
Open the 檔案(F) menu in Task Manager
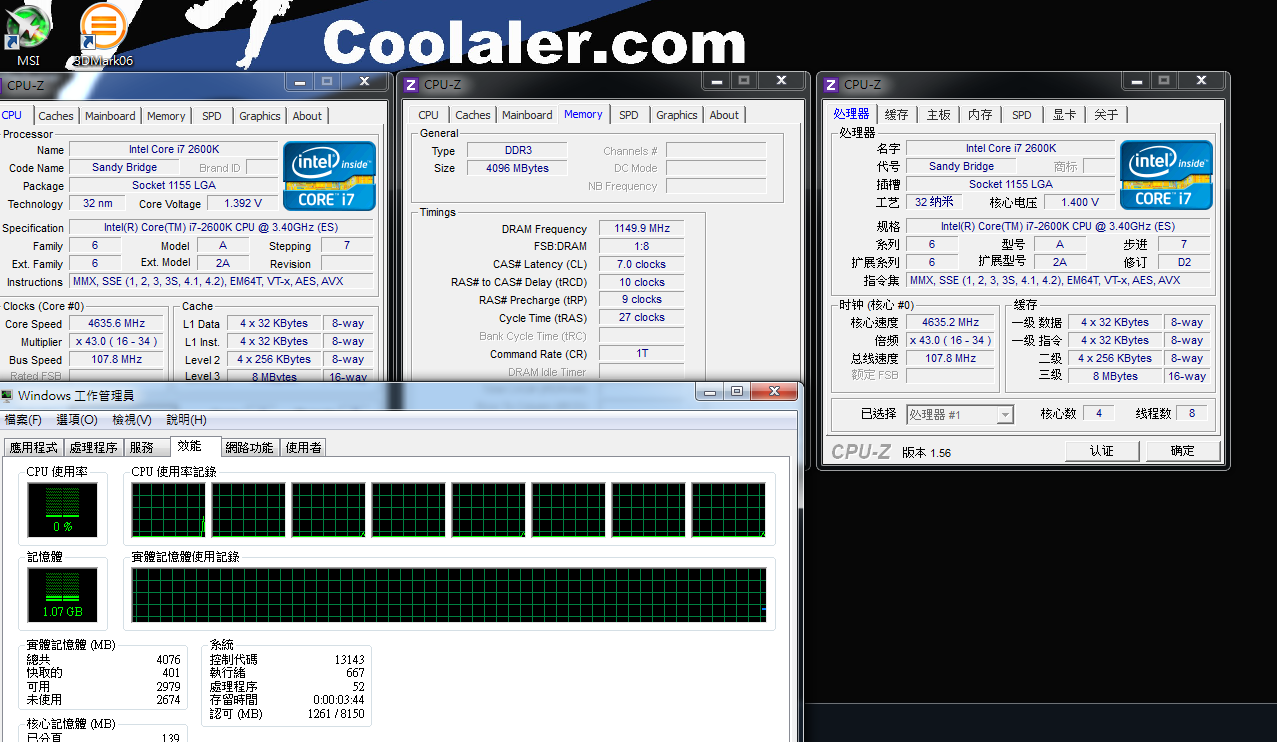pos(23,420)
